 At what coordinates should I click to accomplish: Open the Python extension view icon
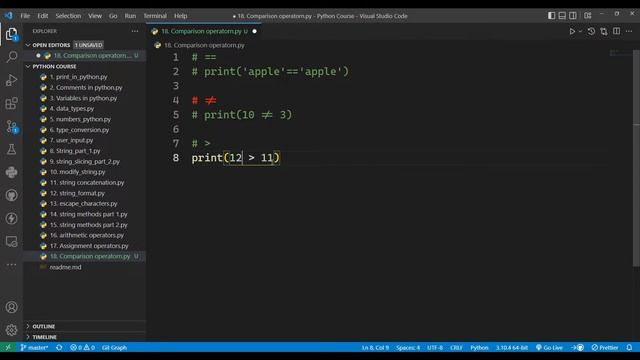coord(11,172)
